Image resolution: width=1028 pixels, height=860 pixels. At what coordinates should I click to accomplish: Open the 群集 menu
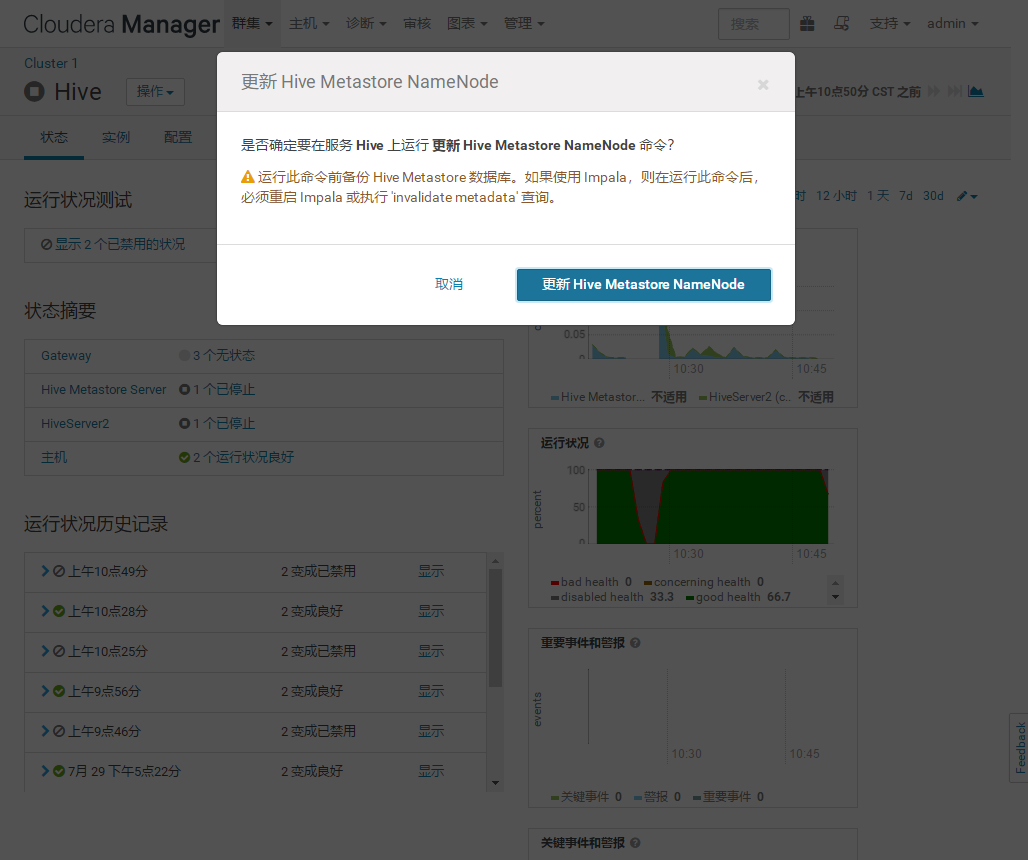pyautogui.click(x=252, y=24)
